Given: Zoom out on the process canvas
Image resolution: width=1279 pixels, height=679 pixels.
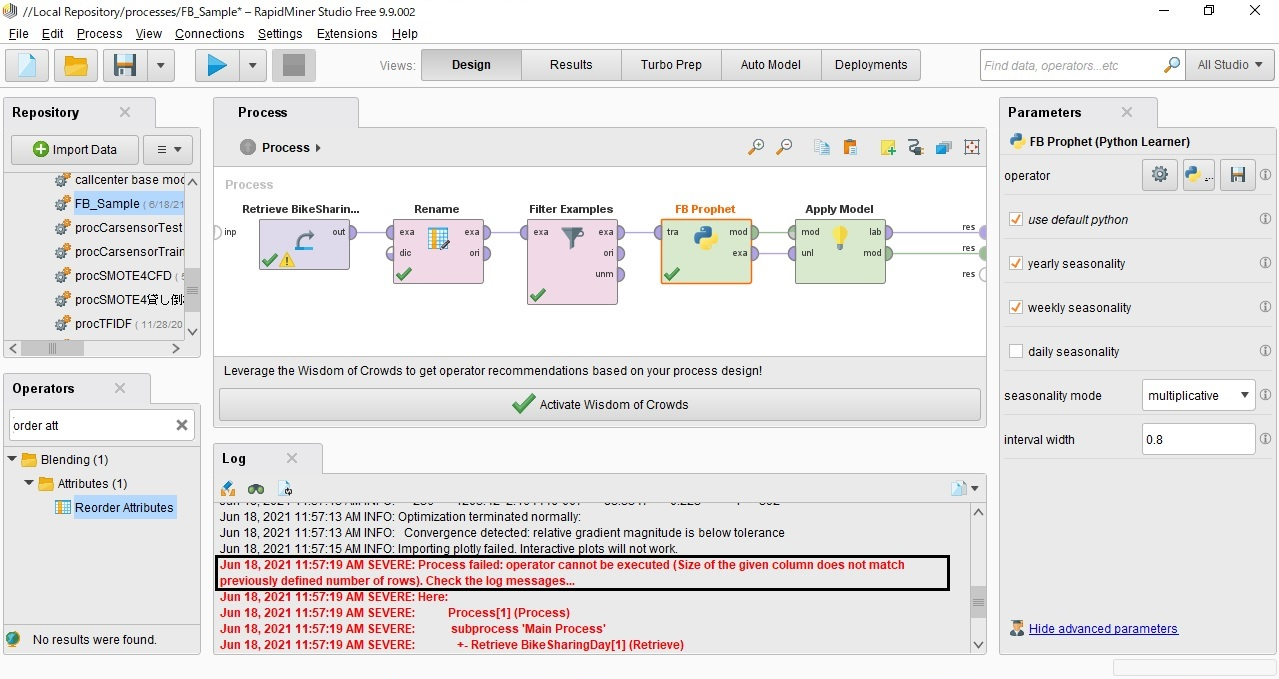Looking at the screenshot, I should (785, 147).
